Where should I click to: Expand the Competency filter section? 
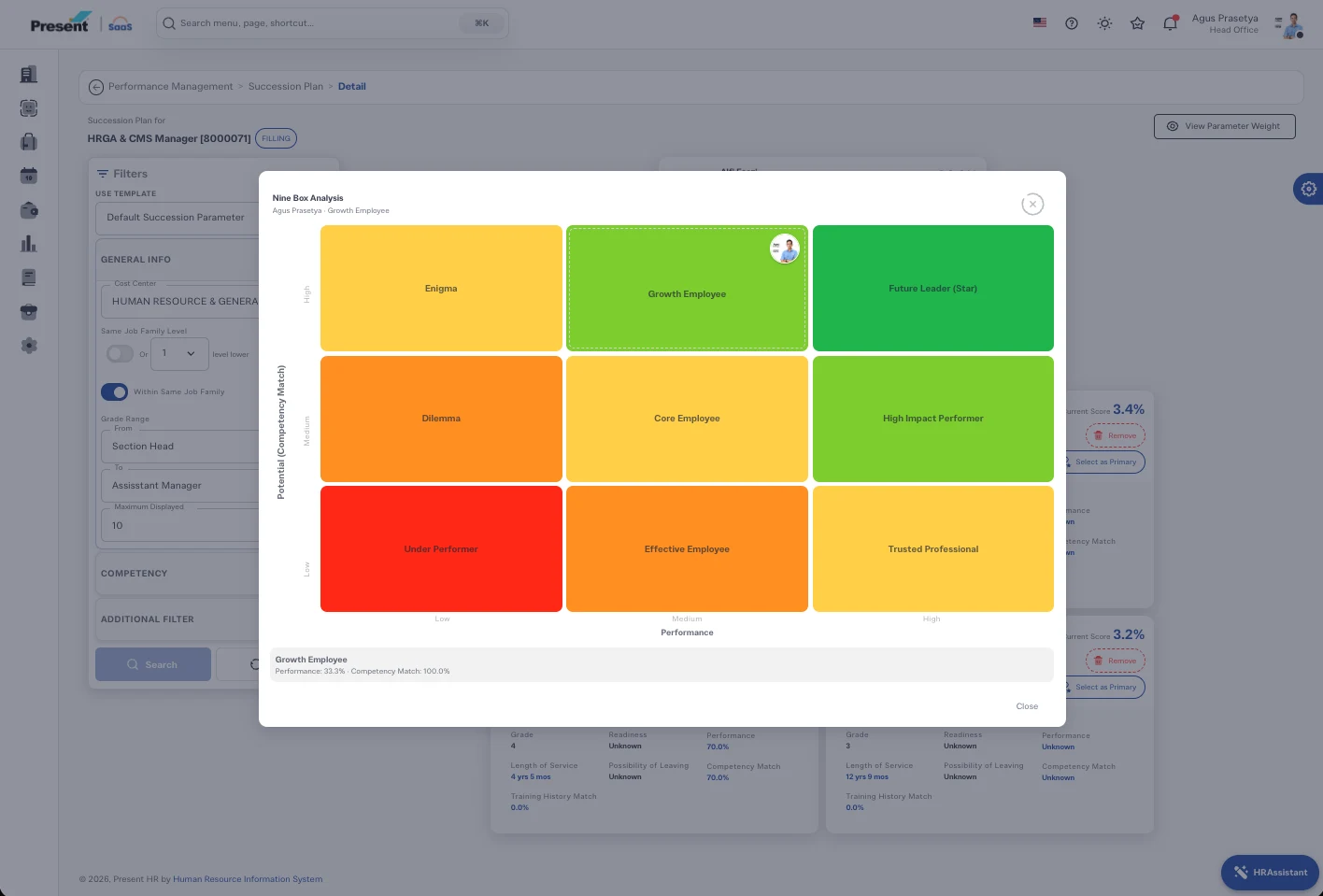tap(178, 574)
